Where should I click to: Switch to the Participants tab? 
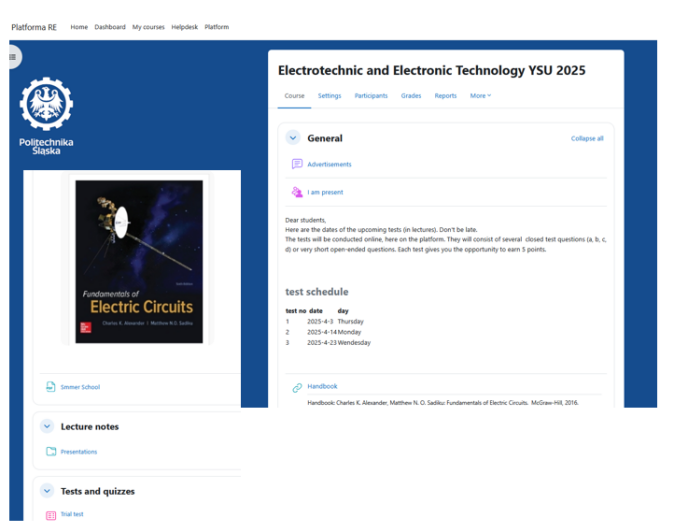371,96
